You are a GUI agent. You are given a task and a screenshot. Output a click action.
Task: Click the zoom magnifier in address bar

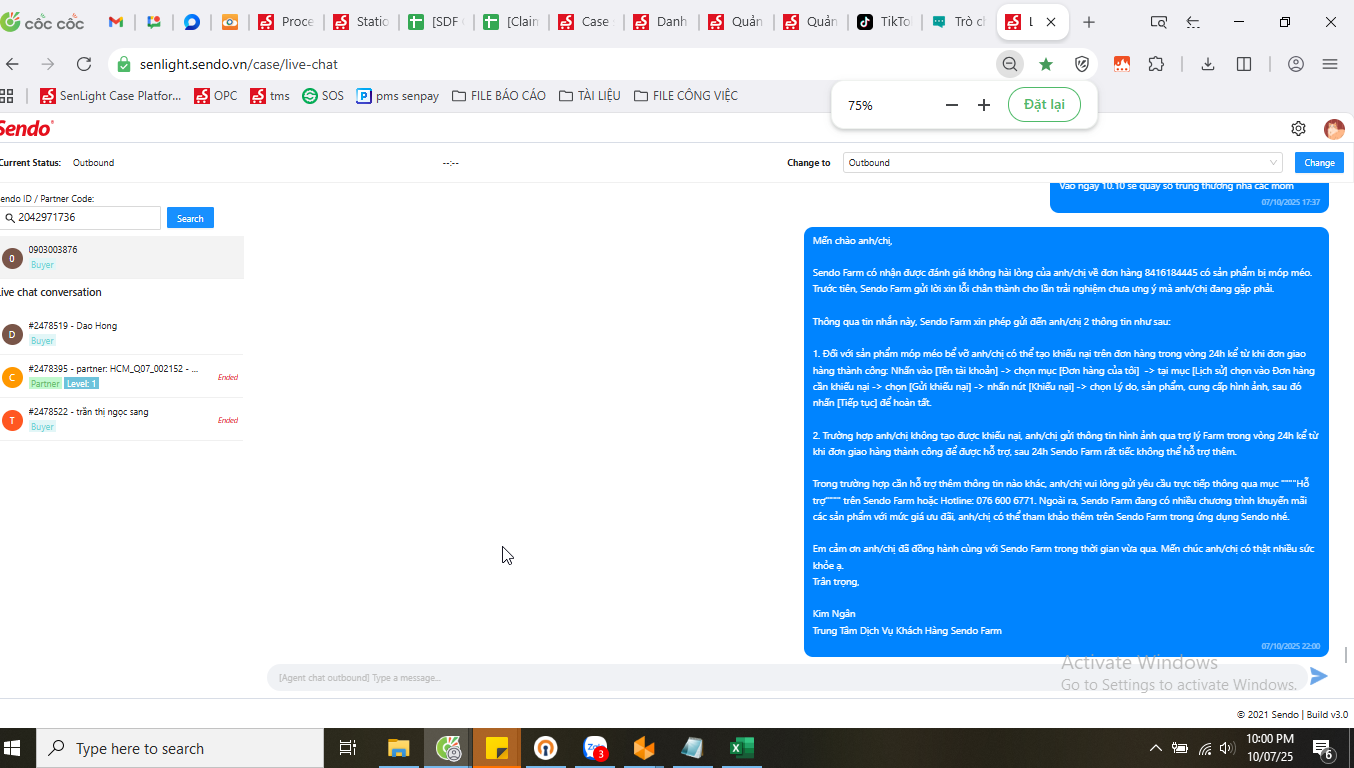pyautogui.click(x=1010, y=64)
